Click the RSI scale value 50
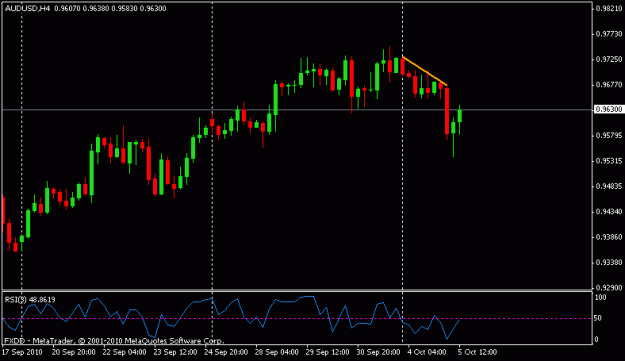 pyautogui.click(x=598, y=318)
